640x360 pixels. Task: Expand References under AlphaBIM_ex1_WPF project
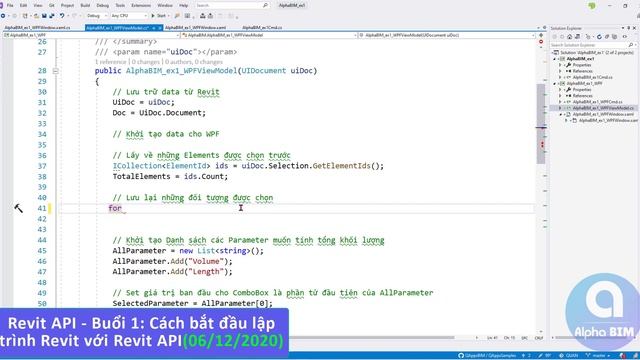coord(560,96)
